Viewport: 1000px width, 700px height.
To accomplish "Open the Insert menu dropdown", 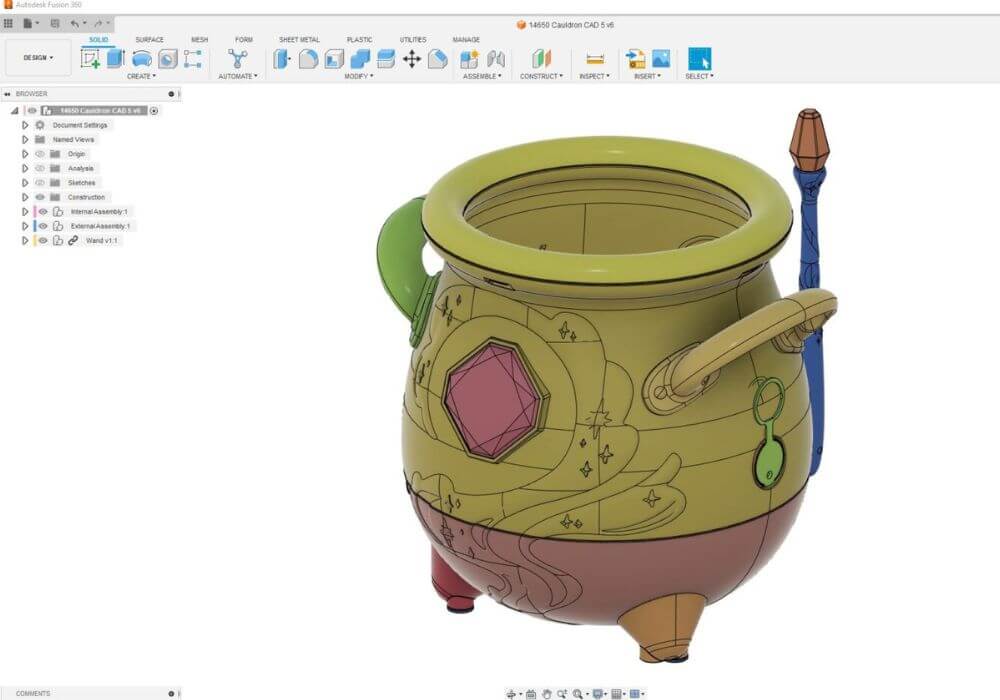I will [647, 77].
